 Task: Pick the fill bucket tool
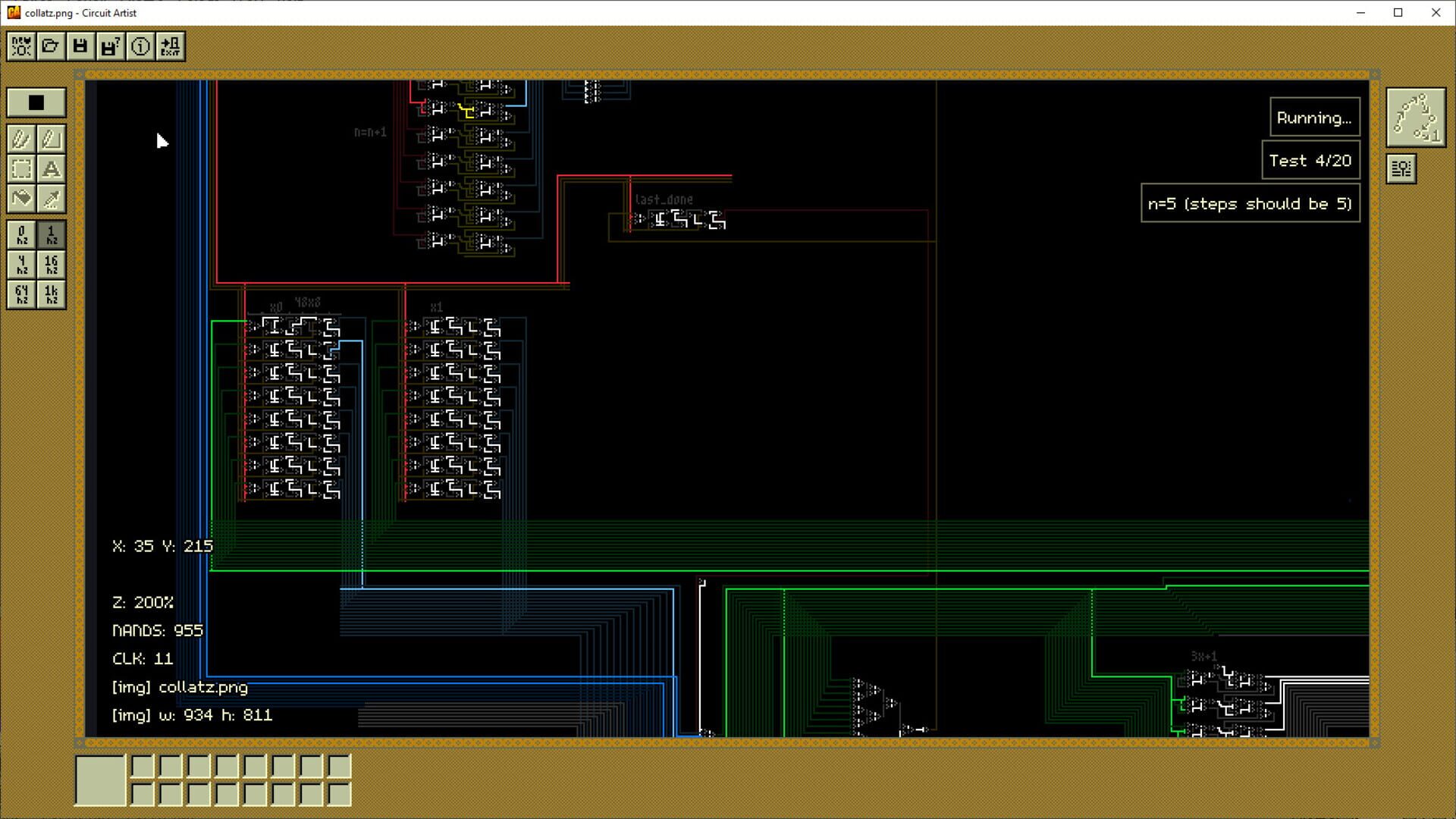pos(21,199)
